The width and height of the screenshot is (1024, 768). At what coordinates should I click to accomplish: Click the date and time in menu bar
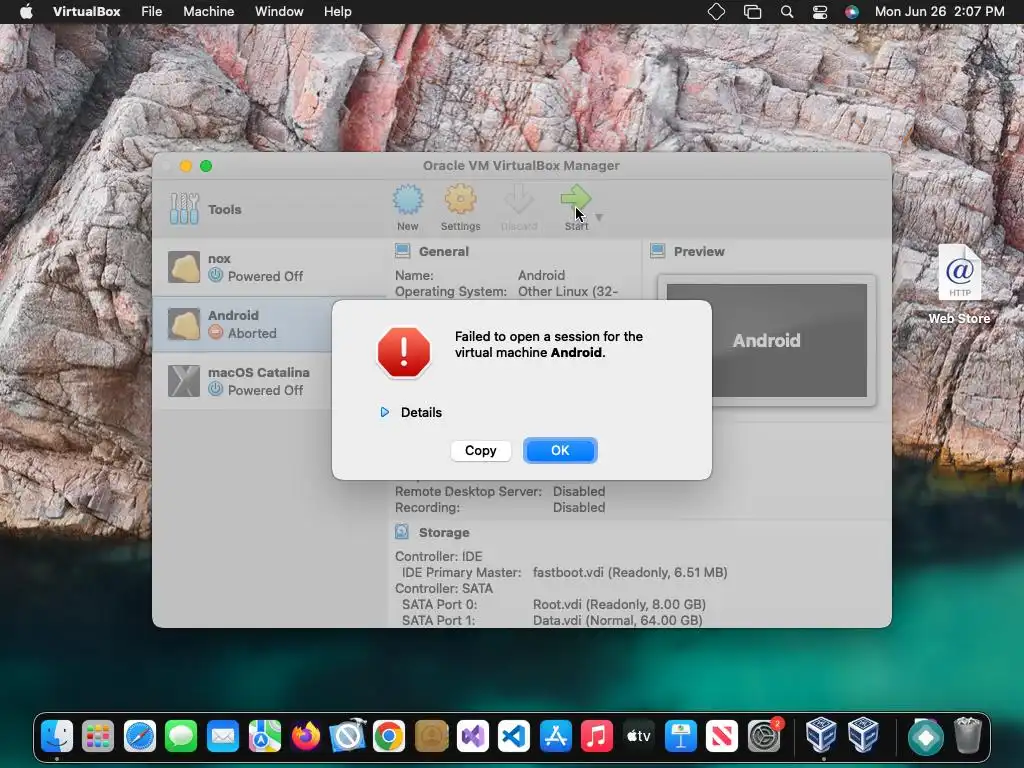click(939, 12)
